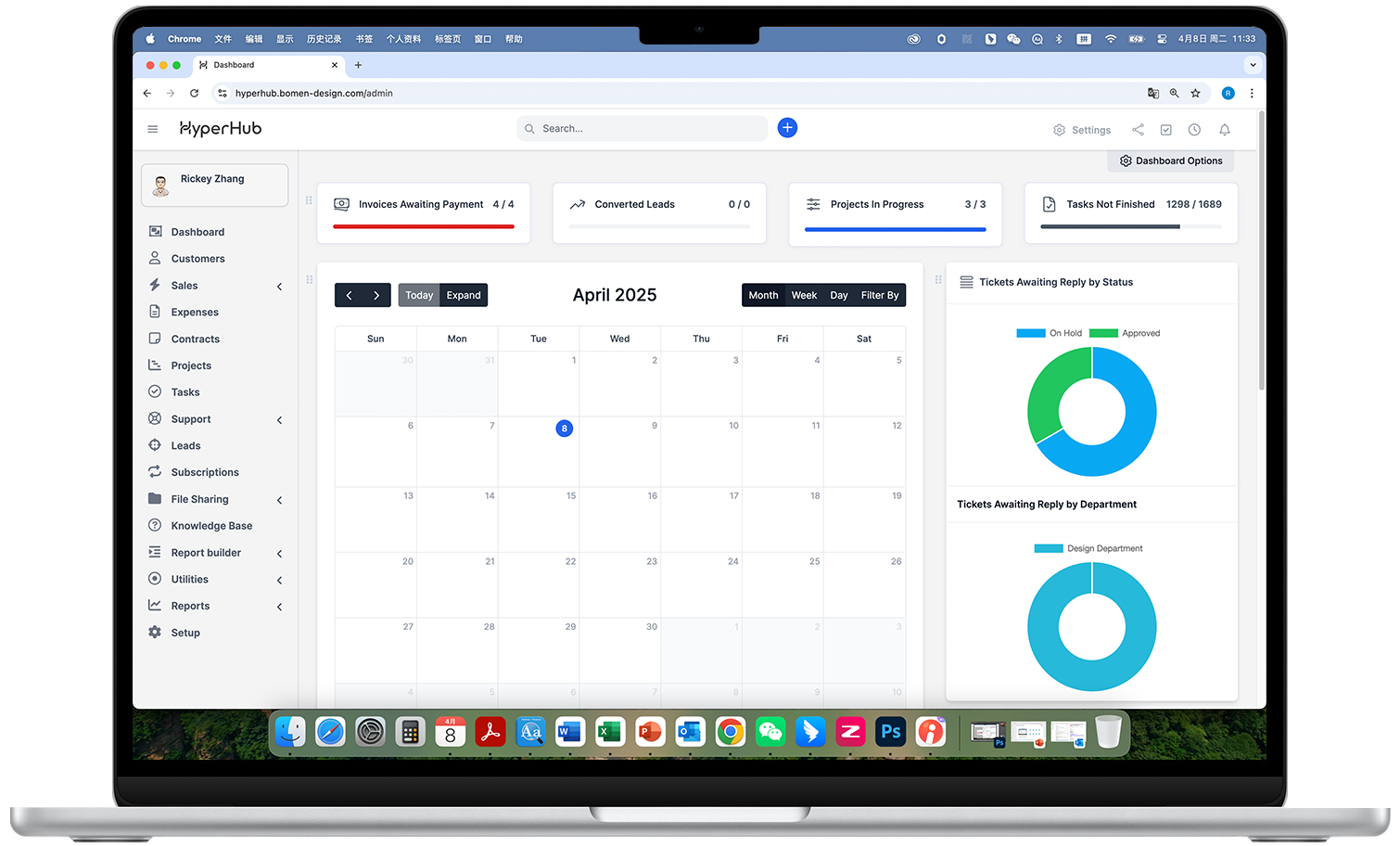The height and width of the screenshot is (846, 1400).
Task: Switch calendar to Week view
Action: click(804, 295)
